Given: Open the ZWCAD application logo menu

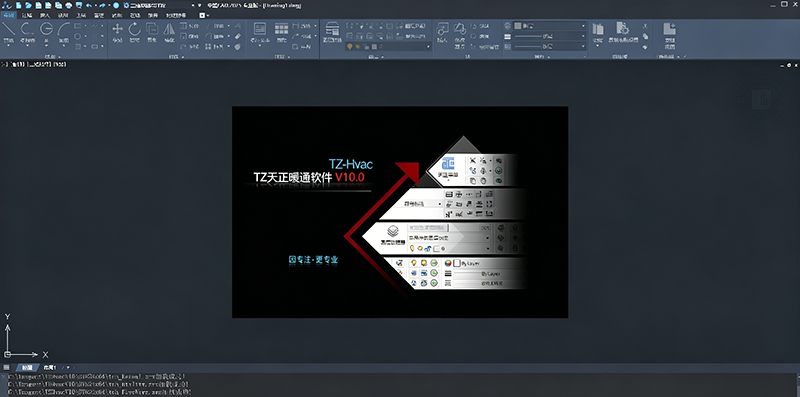Looking at the screenshot, I should click(7, 5).
